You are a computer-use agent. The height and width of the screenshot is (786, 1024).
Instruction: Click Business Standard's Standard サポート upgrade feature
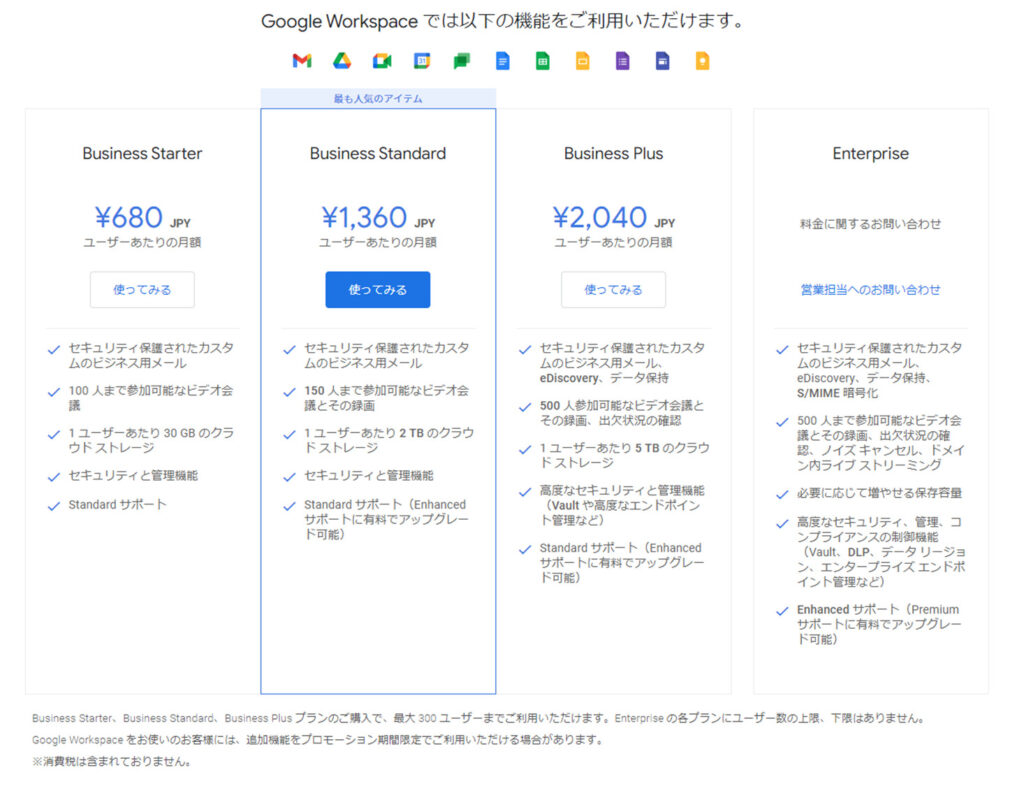[387, 519]
